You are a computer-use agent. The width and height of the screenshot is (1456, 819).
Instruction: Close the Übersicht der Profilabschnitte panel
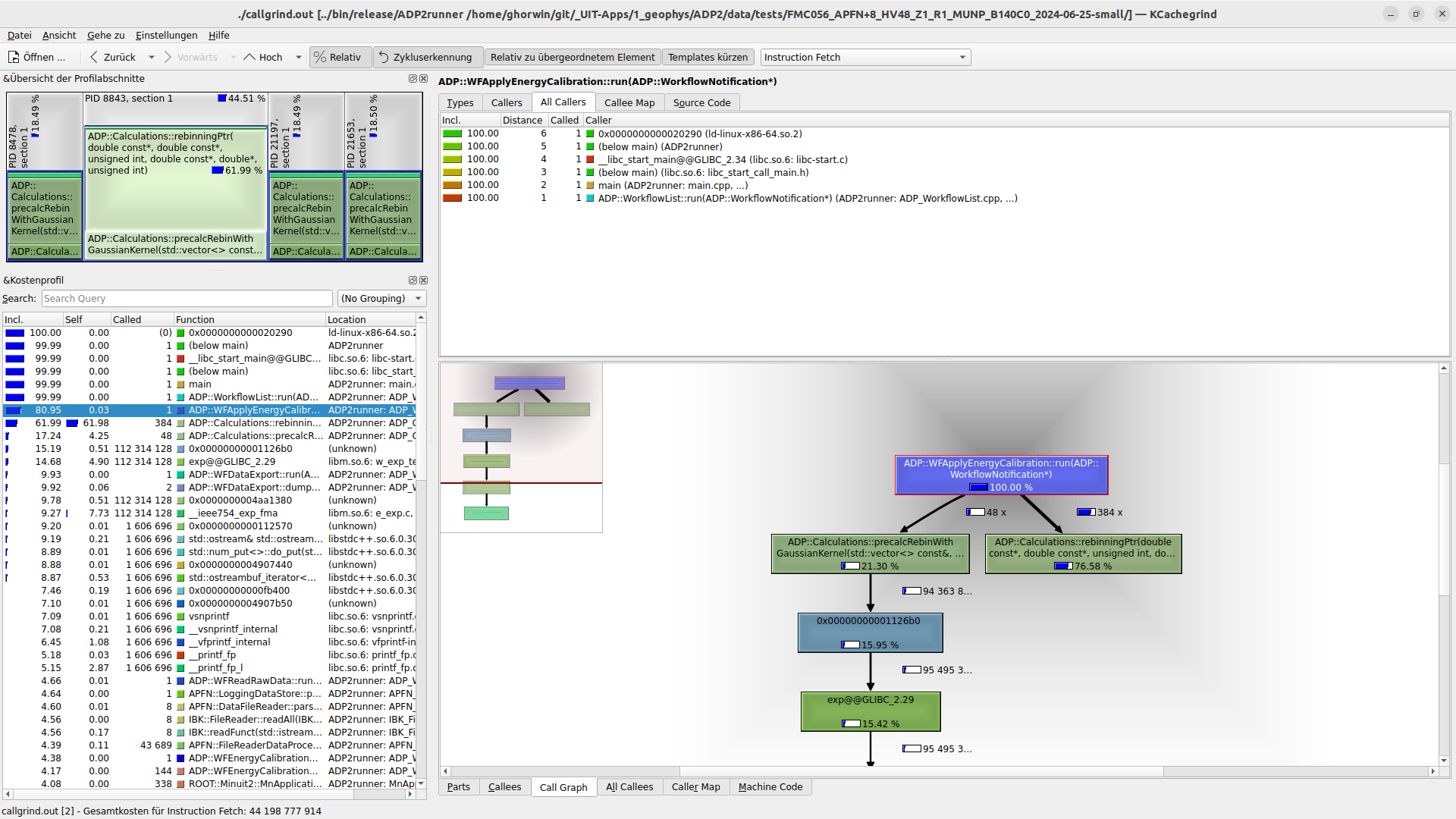click(x=424, y=79)
